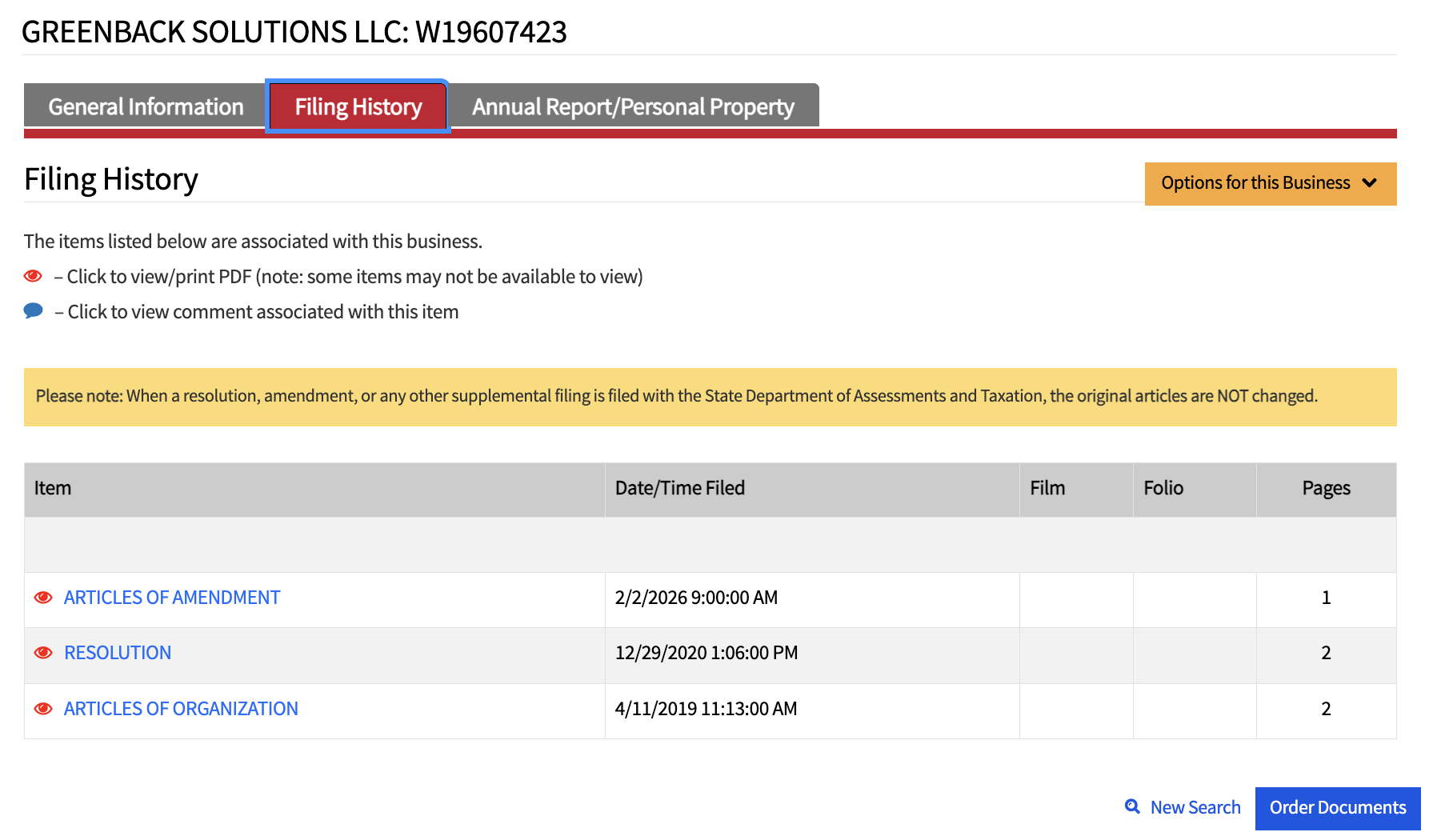Screen dimensions: 1429x840
Task: Open PDF eye icon for Articles of Amendment
Action: [x=43, y=598]
